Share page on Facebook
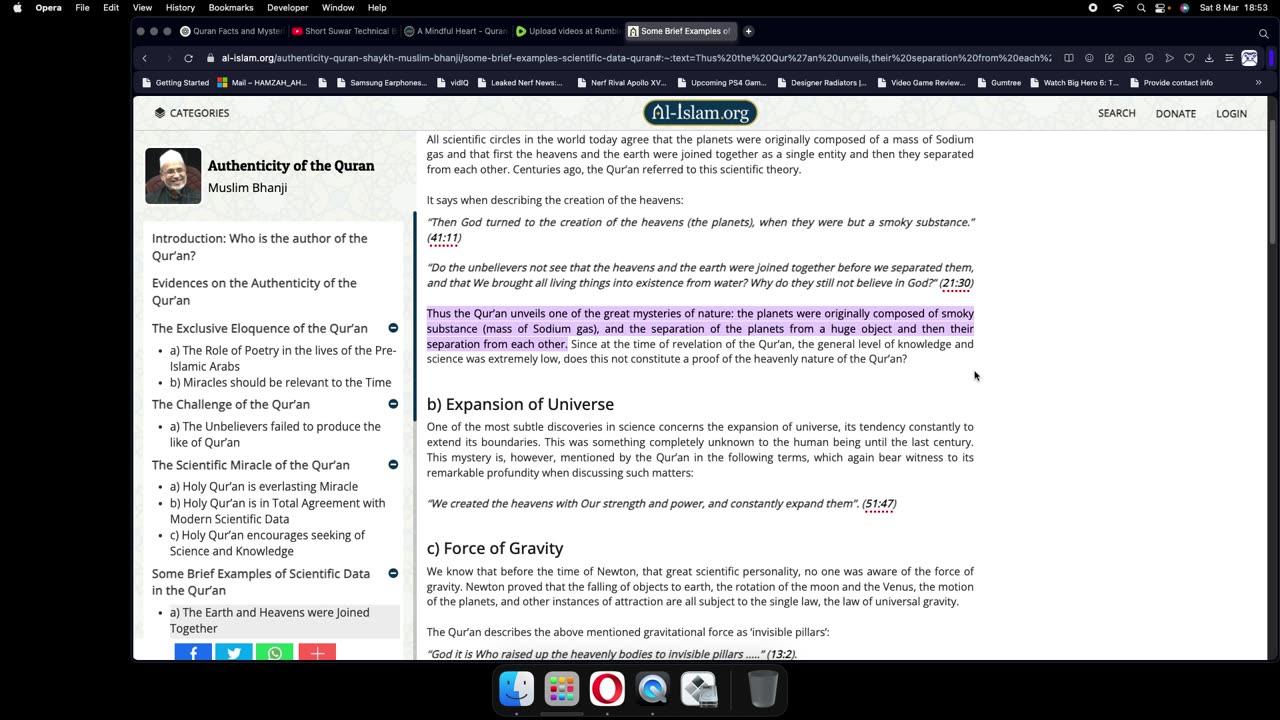 pyautogui.click(x=193, y=653)
